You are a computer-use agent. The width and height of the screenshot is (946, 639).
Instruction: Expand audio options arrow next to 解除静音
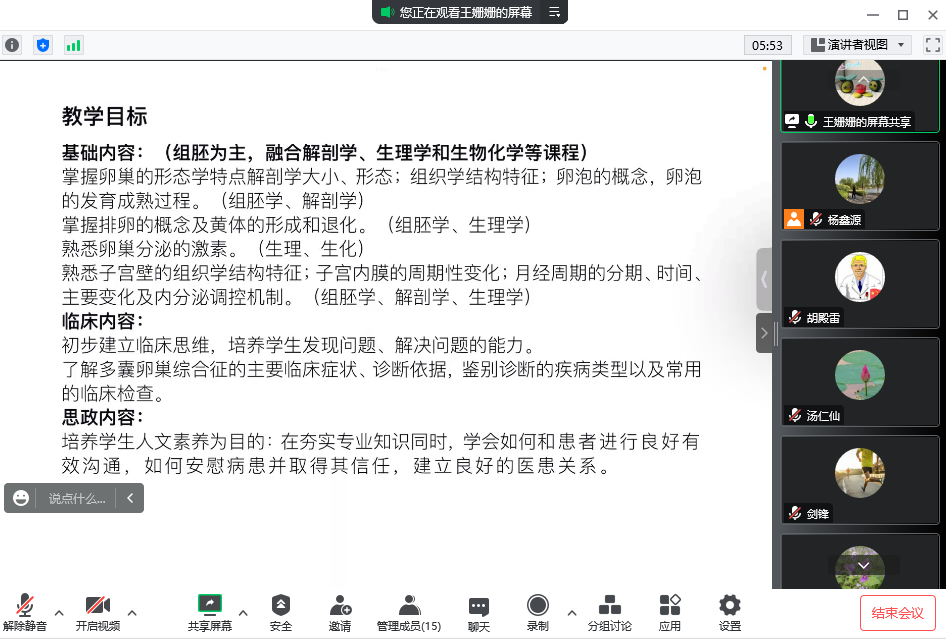pyautogui.click(x=59, y=613)
